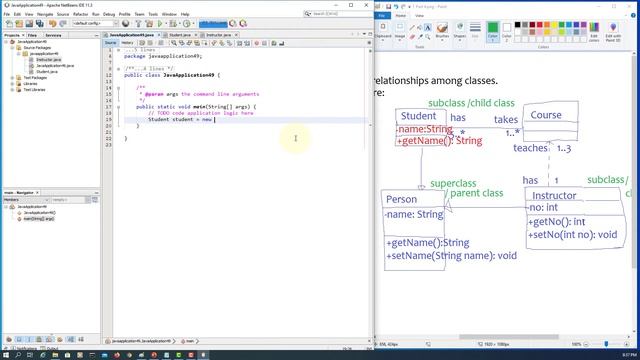Screen dimensions: 640x360
Task: Adjust Paint zoom slider
Action: [606, 344]
